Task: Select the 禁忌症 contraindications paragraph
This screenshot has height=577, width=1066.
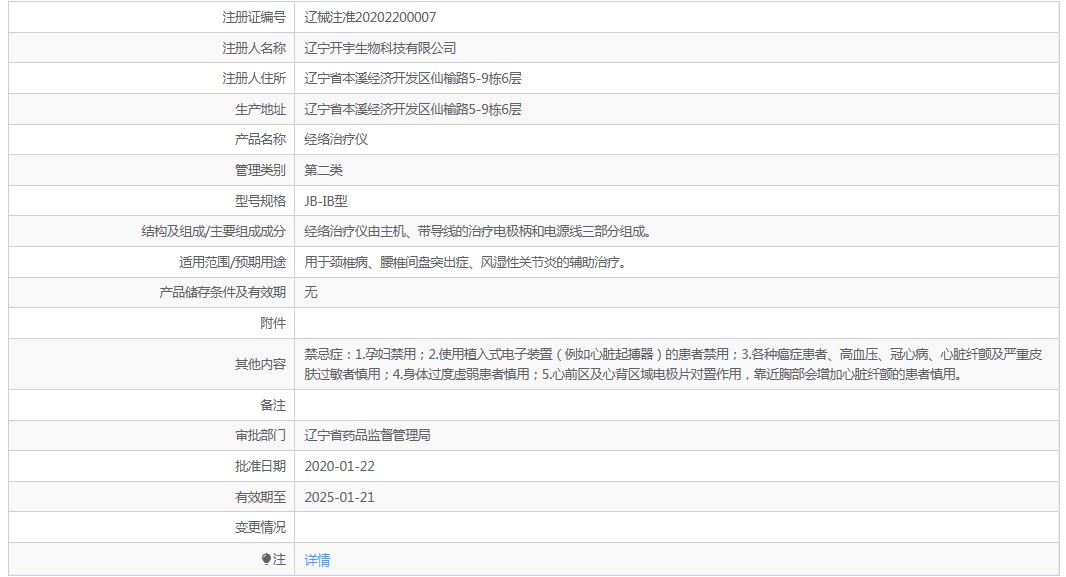Action: point(673,364)
